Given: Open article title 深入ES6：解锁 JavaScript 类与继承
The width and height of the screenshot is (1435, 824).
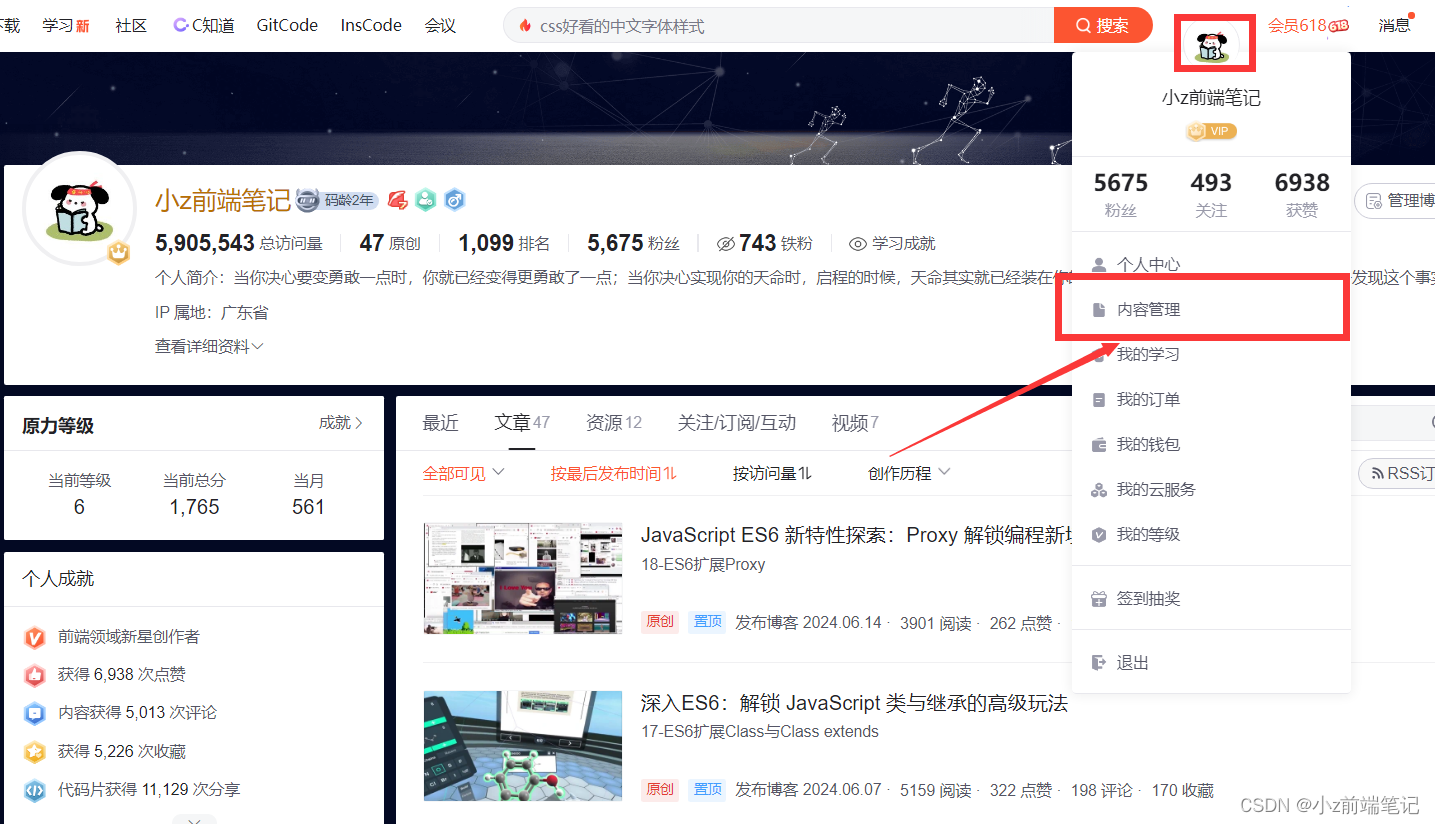Looking at the screenshot, I should [854, 704].
